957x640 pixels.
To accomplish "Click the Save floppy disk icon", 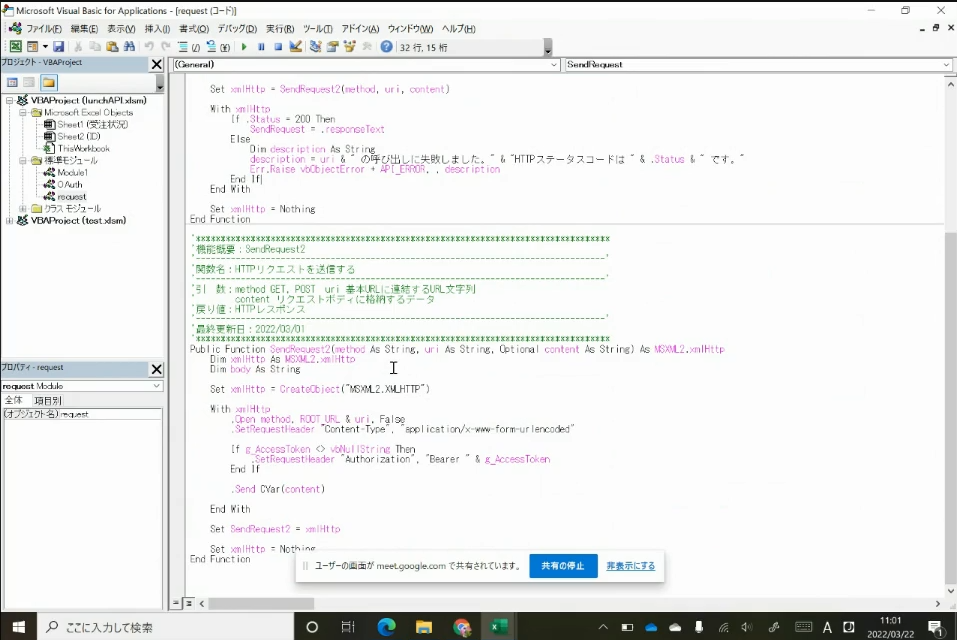I will coord(59,47).
